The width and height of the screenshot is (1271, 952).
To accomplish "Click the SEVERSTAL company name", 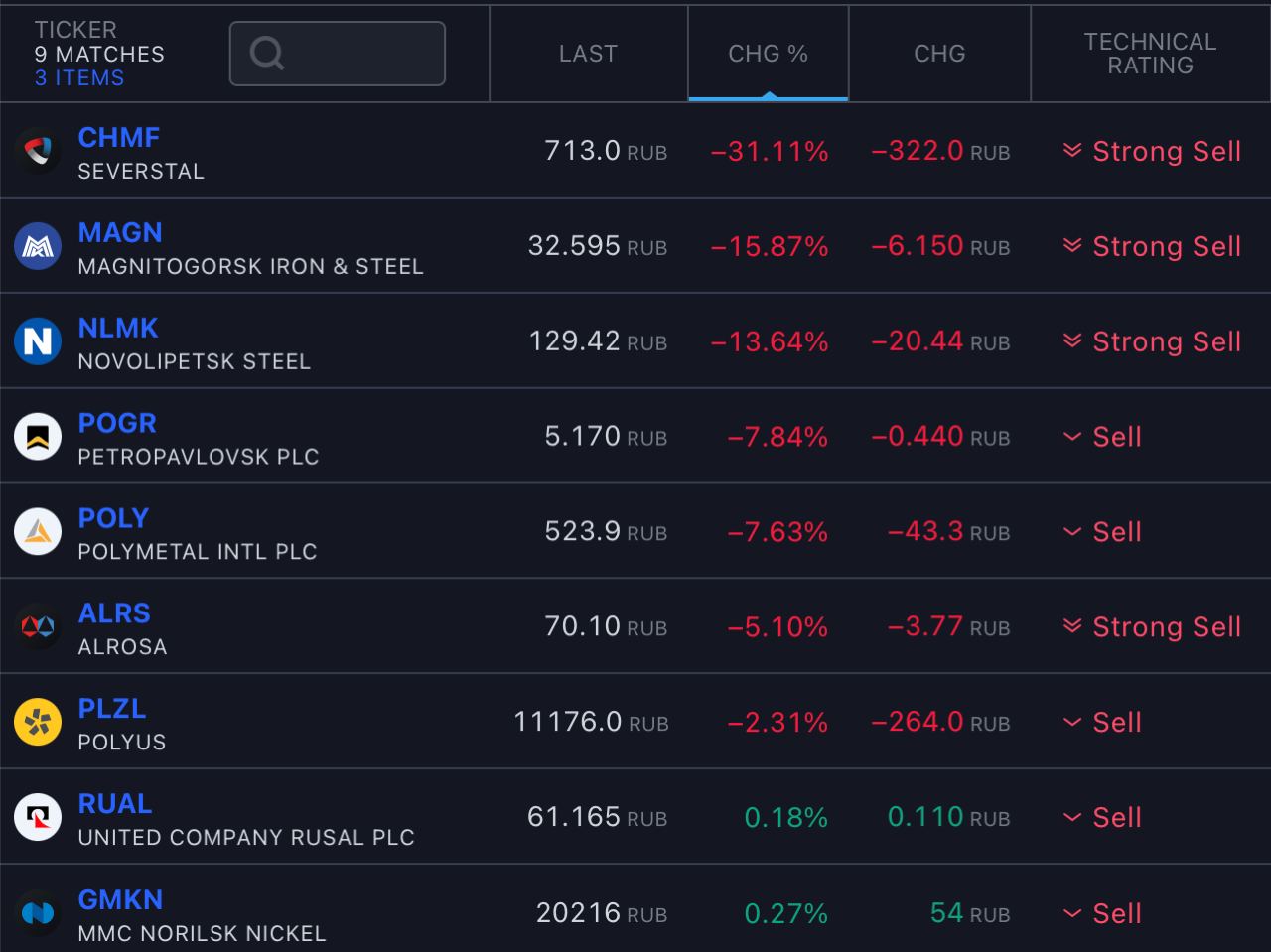I will click(x=141, y=172).
